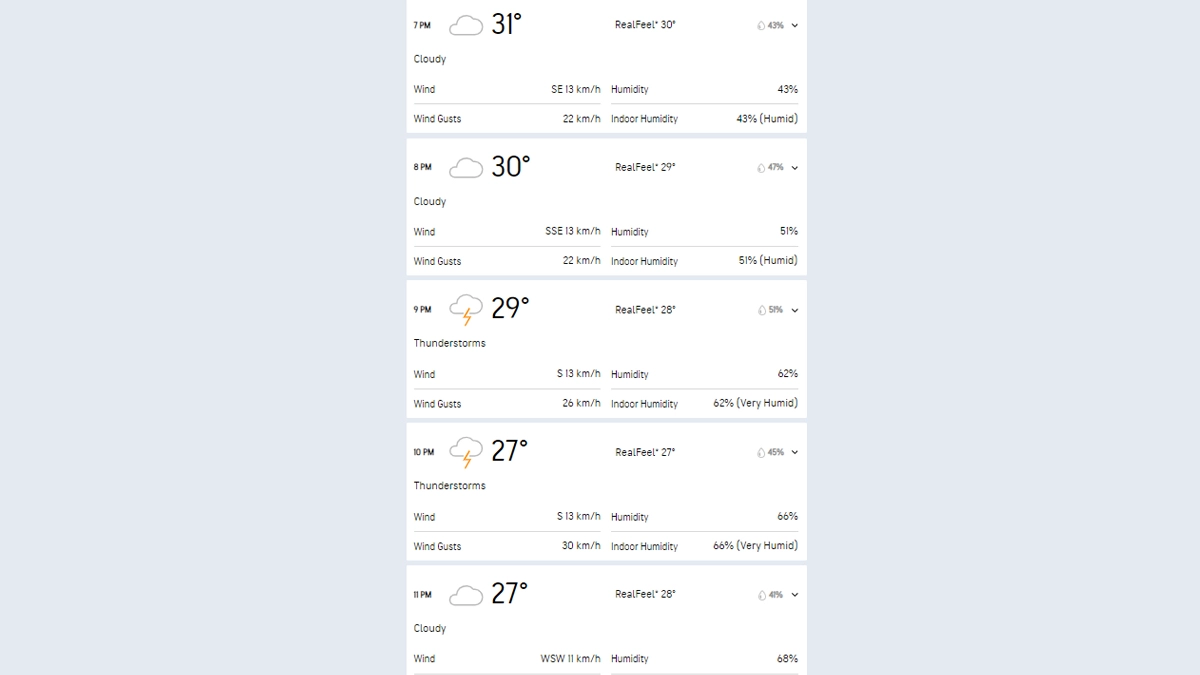Collapse the 7 PM forecast card chevron
Viewport: 1200px width, 675px height.
pyautogui.click(x=795, y=26)
